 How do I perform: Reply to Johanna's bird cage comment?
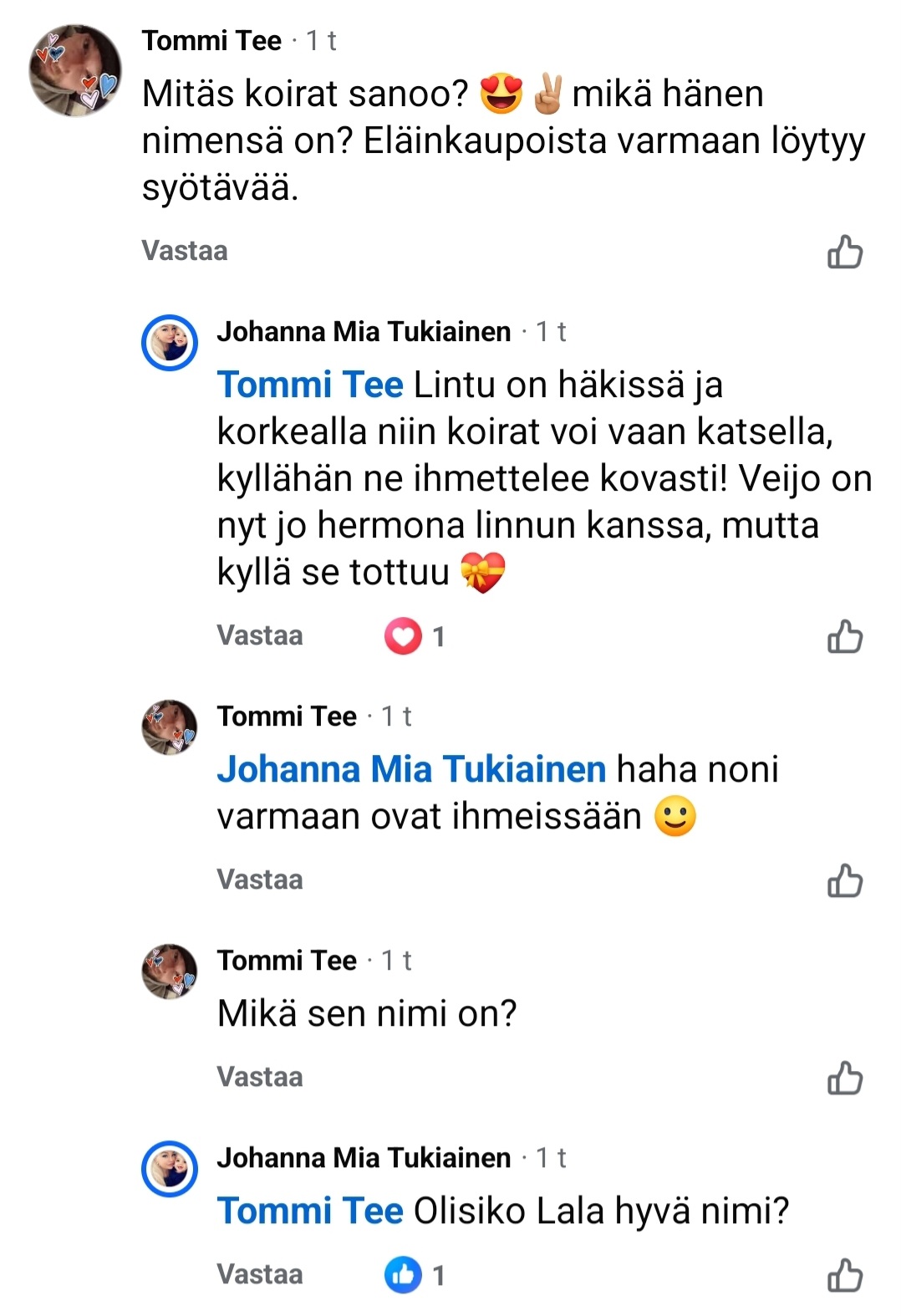[260, 635]
